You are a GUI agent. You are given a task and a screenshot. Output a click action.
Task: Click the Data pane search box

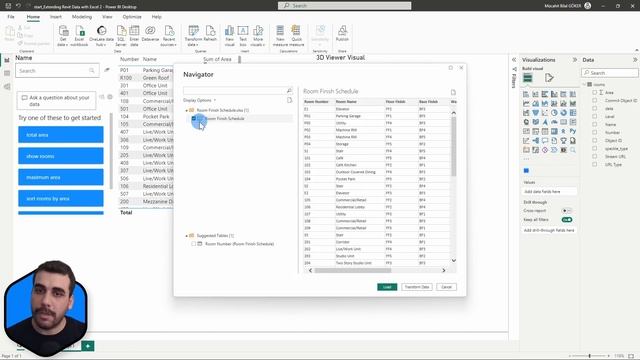(609, 73)
